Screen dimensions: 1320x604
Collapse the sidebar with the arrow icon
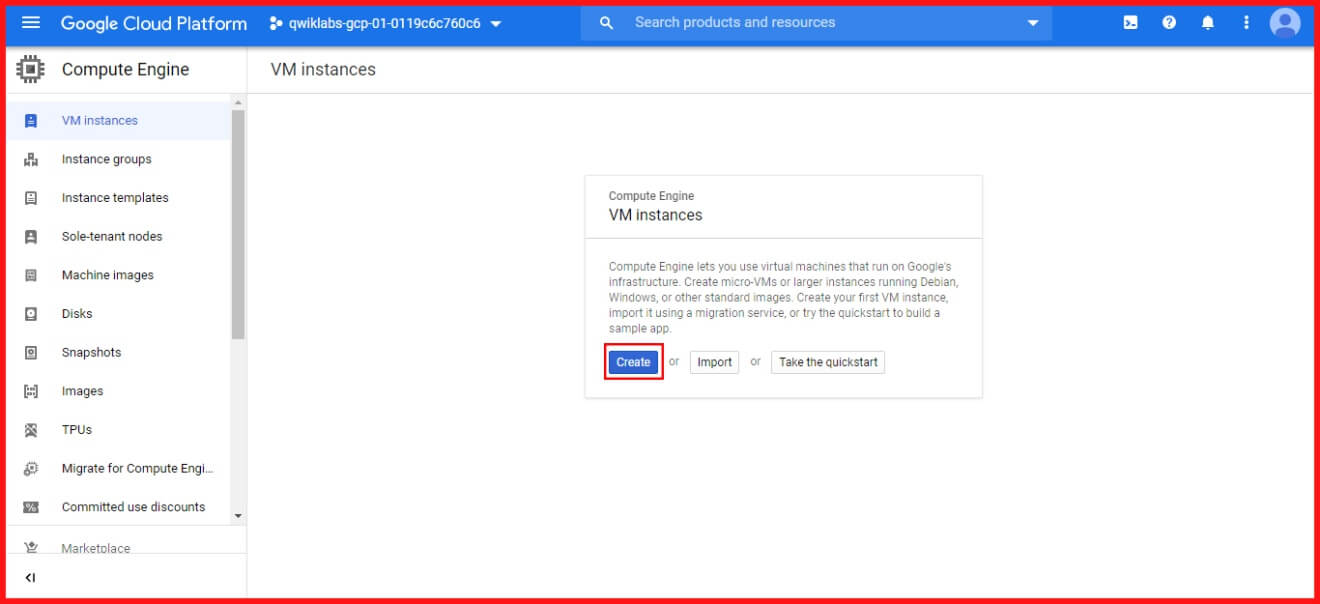point(30,578)
